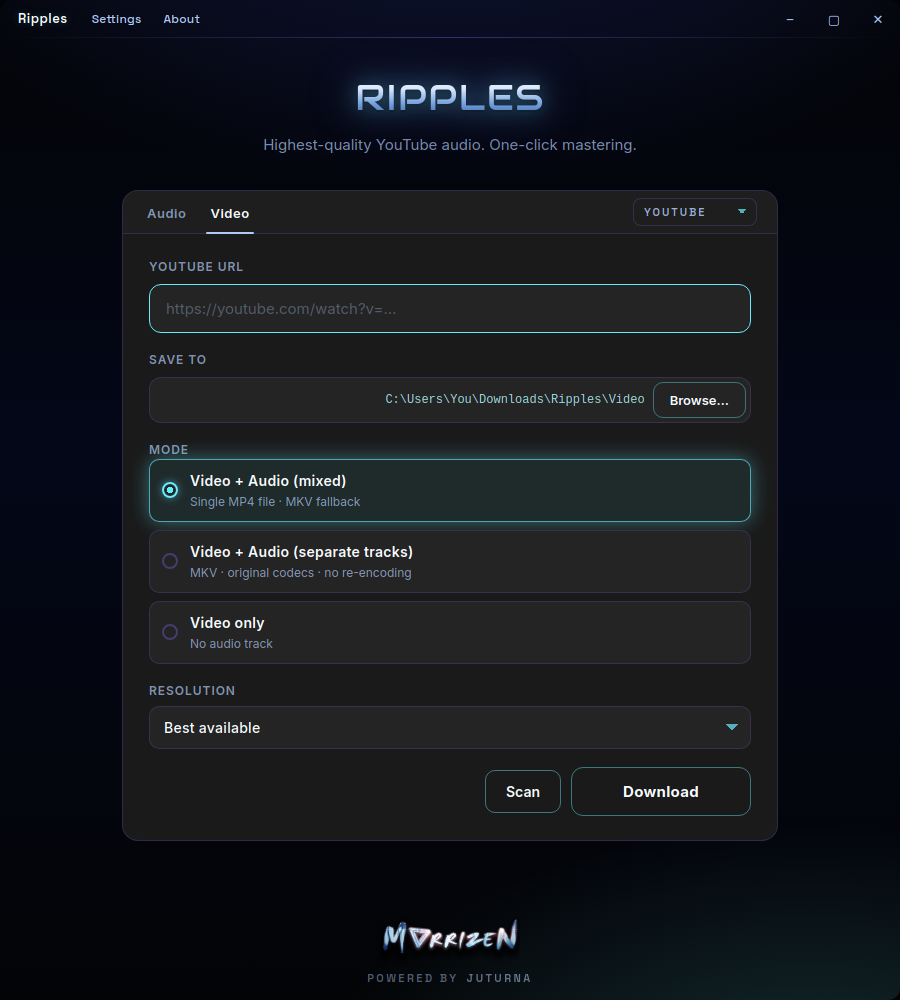900x1000 pixels.
Task: Minimize the Ripples window
Action: click(790, 20)
